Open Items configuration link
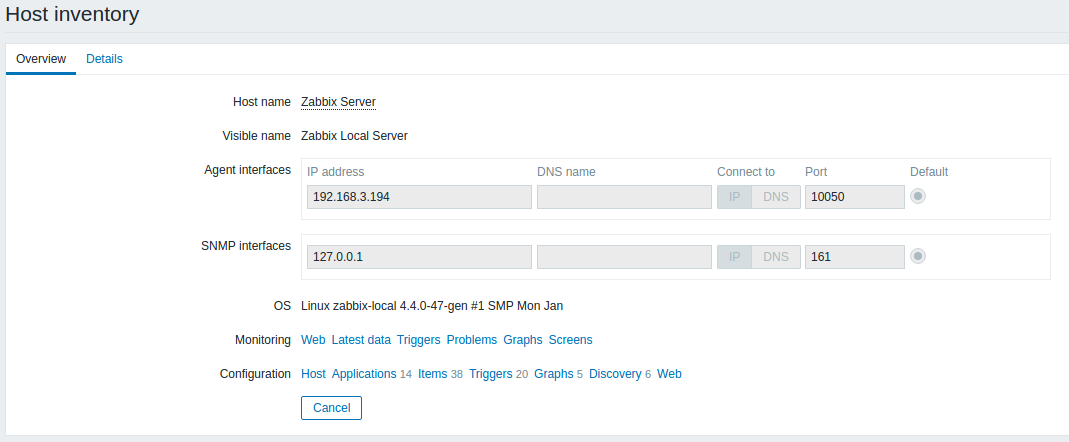The height and width of the screenshot is (442, 1069). coord(432,374)
